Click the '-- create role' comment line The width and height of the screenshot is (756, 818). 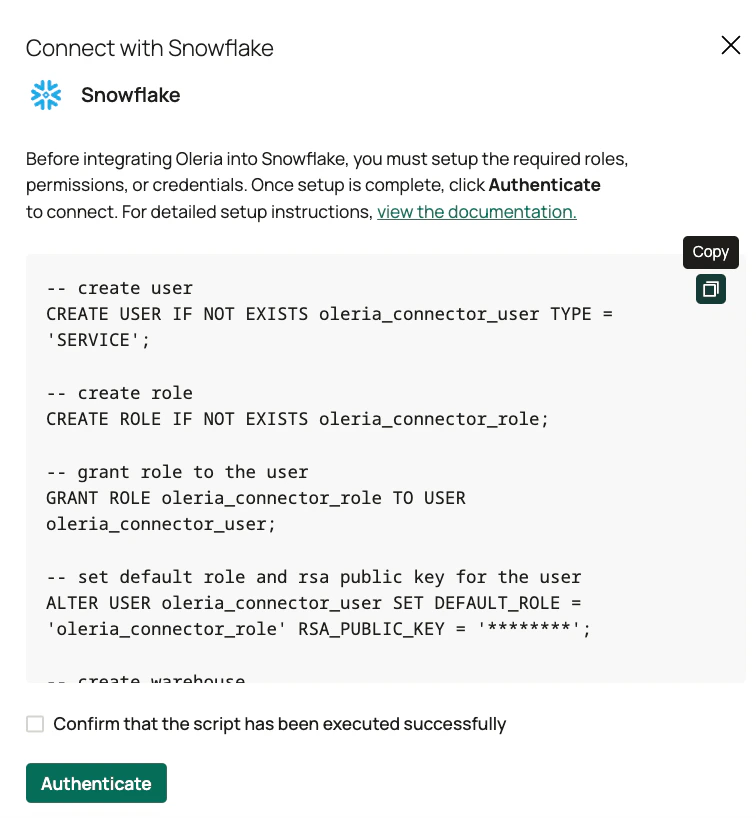[119, 393]
